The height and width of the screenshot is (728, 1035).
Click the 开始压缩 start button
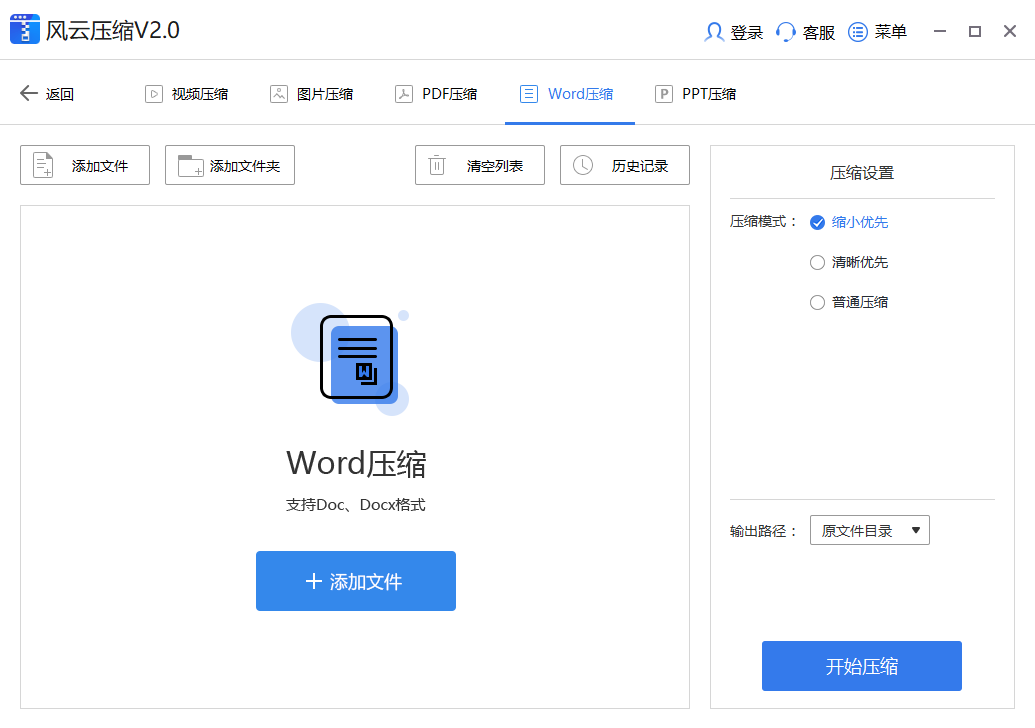coord(861,666)
